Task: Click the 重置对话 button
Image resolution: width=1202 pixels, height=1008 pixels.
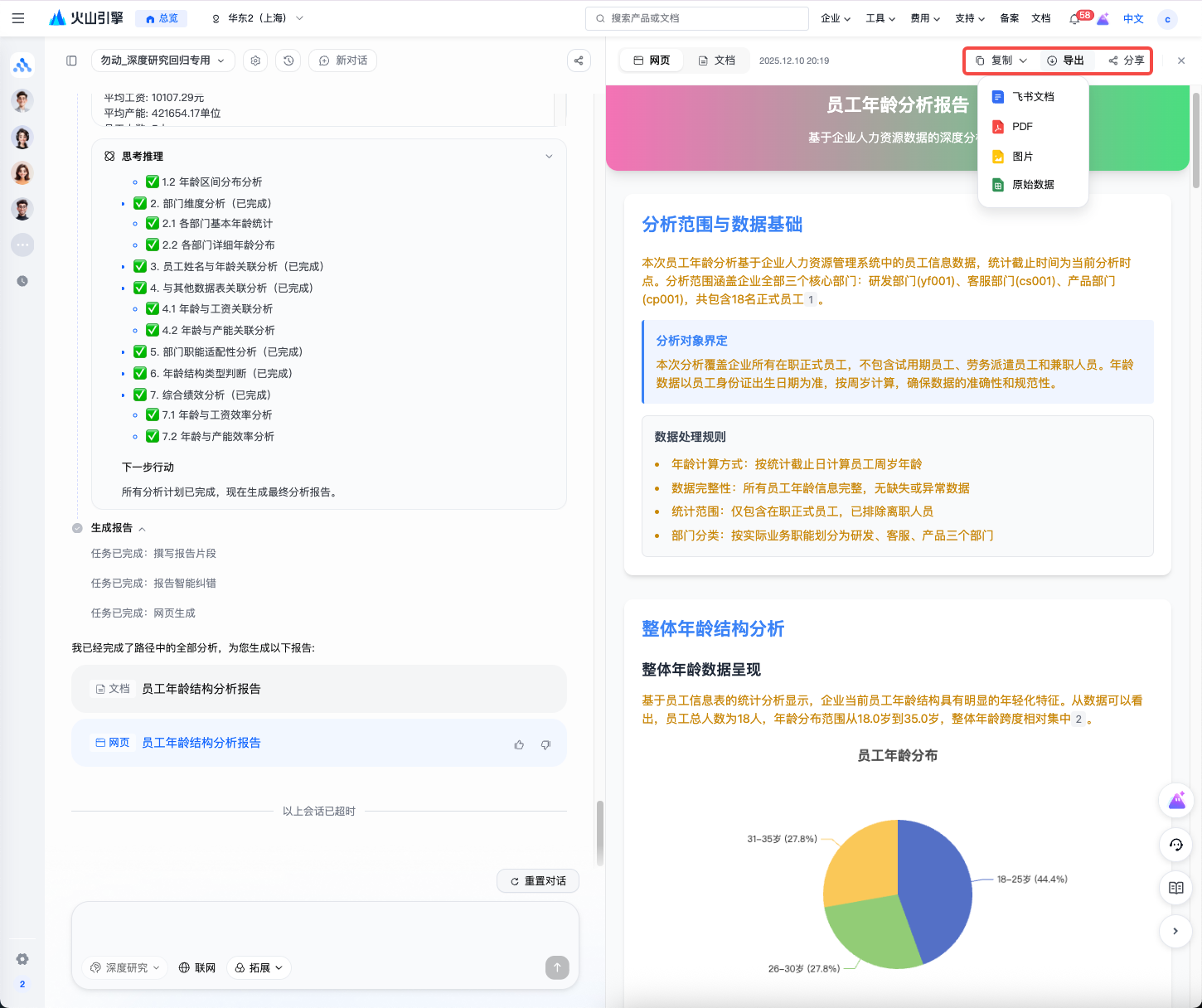Action: point(538,881)
